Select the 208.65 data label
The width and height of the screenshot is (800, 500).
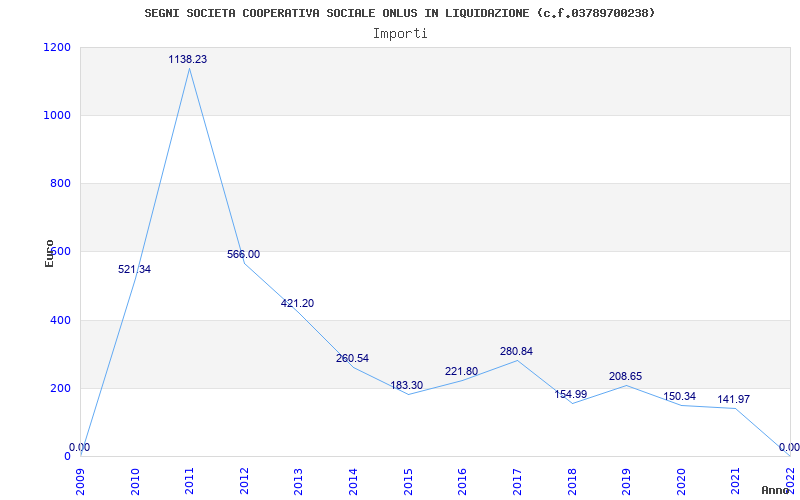(x=626, y=376)
